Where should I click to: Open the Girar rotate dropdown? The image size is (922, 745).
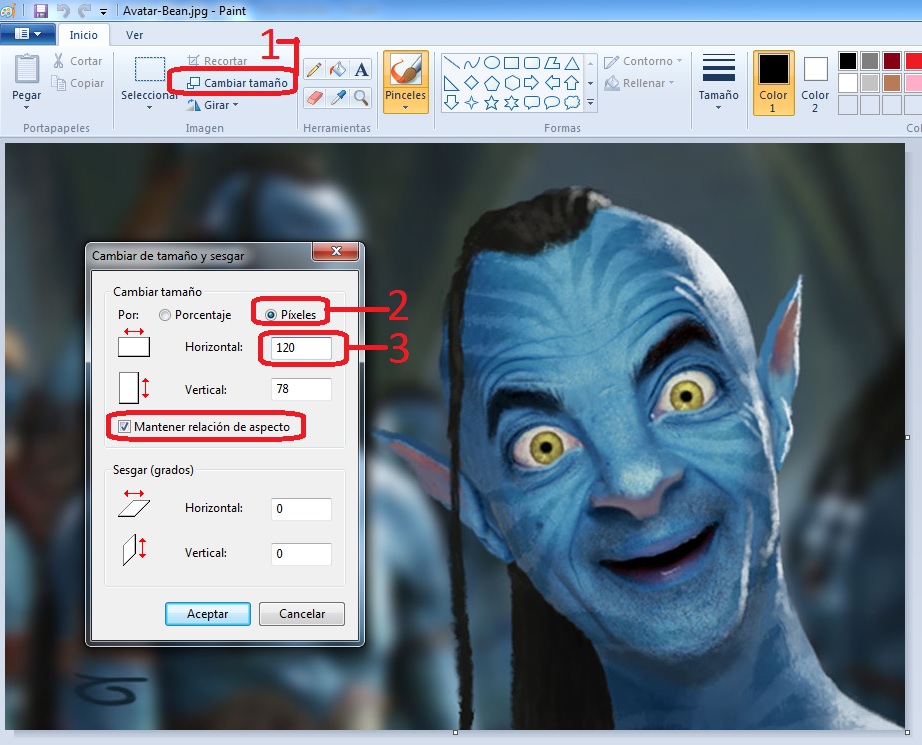pos(212,105)
